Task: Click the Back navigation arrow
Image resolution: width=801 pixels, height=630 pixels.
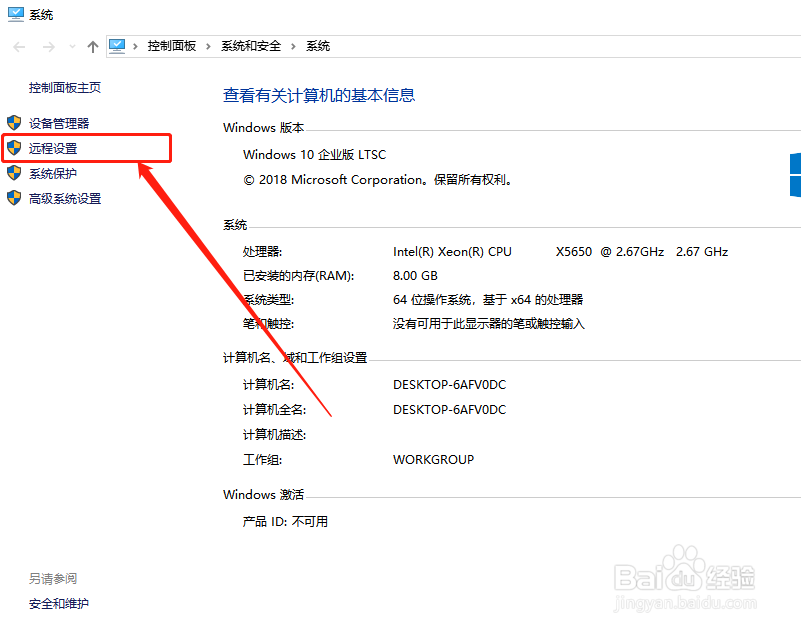Action: [x=19, y=47]
